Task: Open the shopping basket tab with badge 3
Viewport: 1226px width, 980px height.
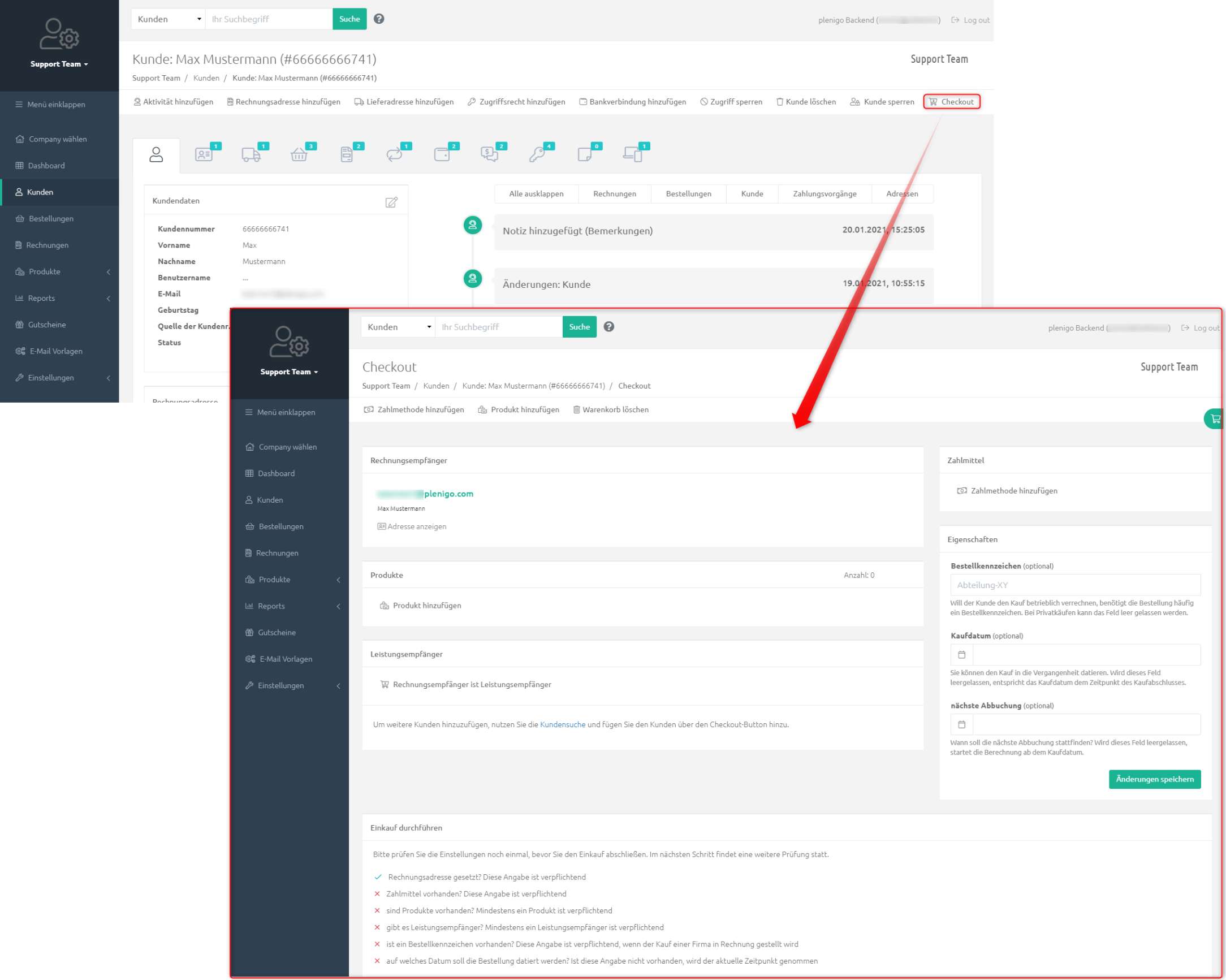Action: point(299,154)
